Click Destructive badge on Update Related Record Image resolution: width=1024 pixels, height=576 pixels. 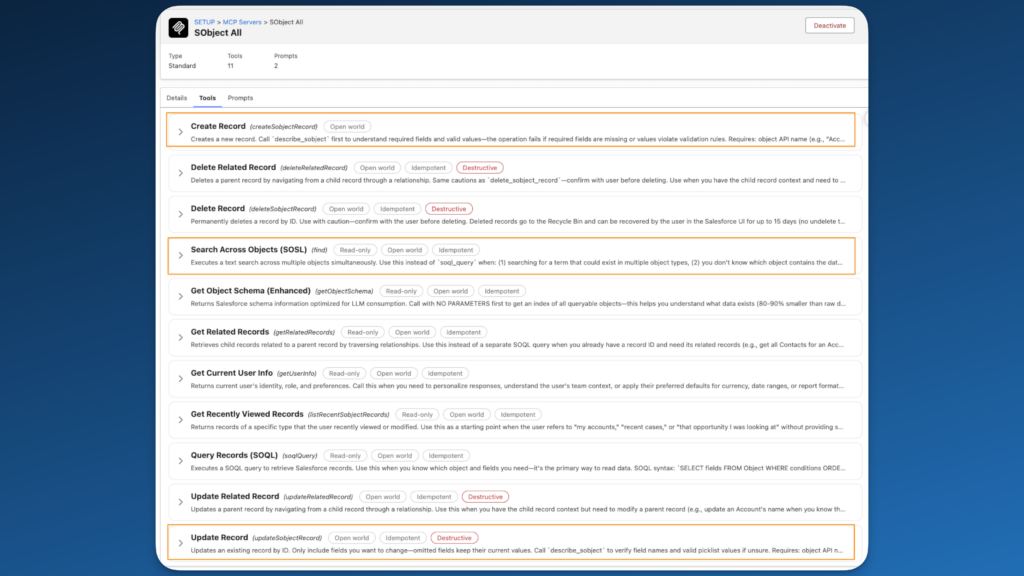pos(485,497)
